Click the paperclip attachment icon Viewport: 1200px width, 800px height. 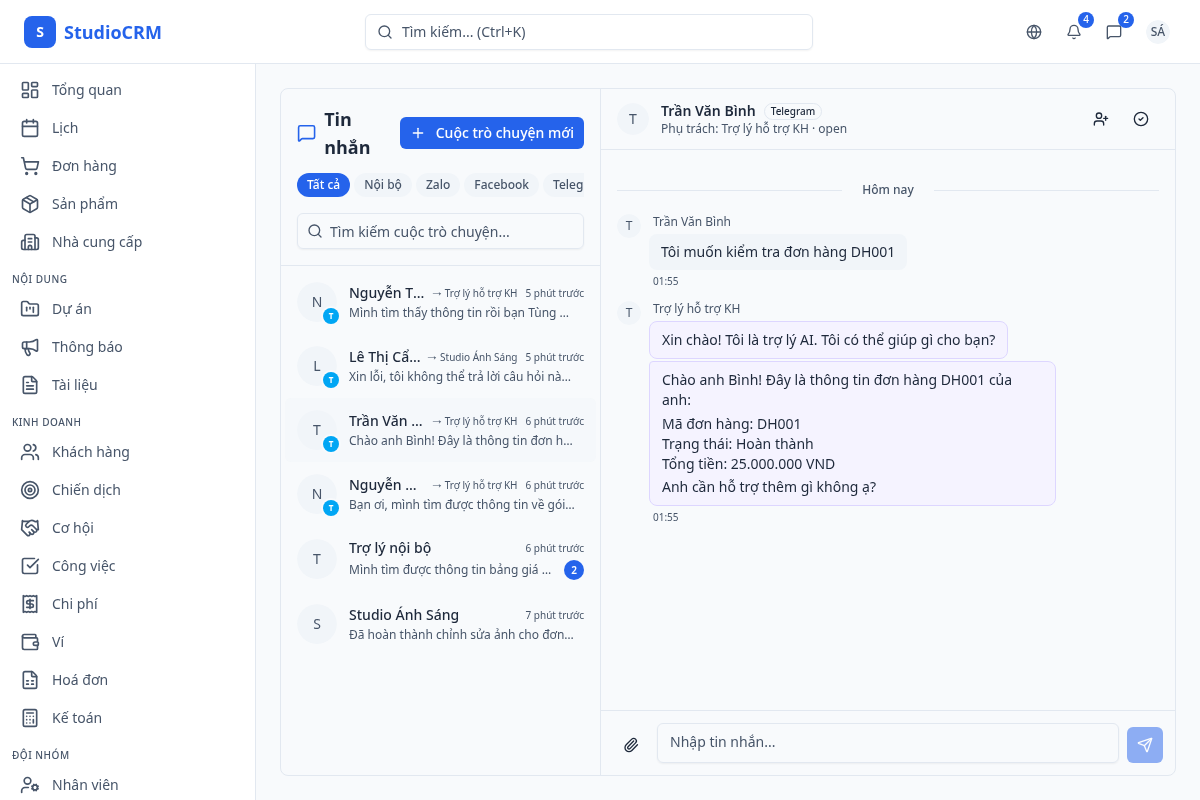pos(631,744)
